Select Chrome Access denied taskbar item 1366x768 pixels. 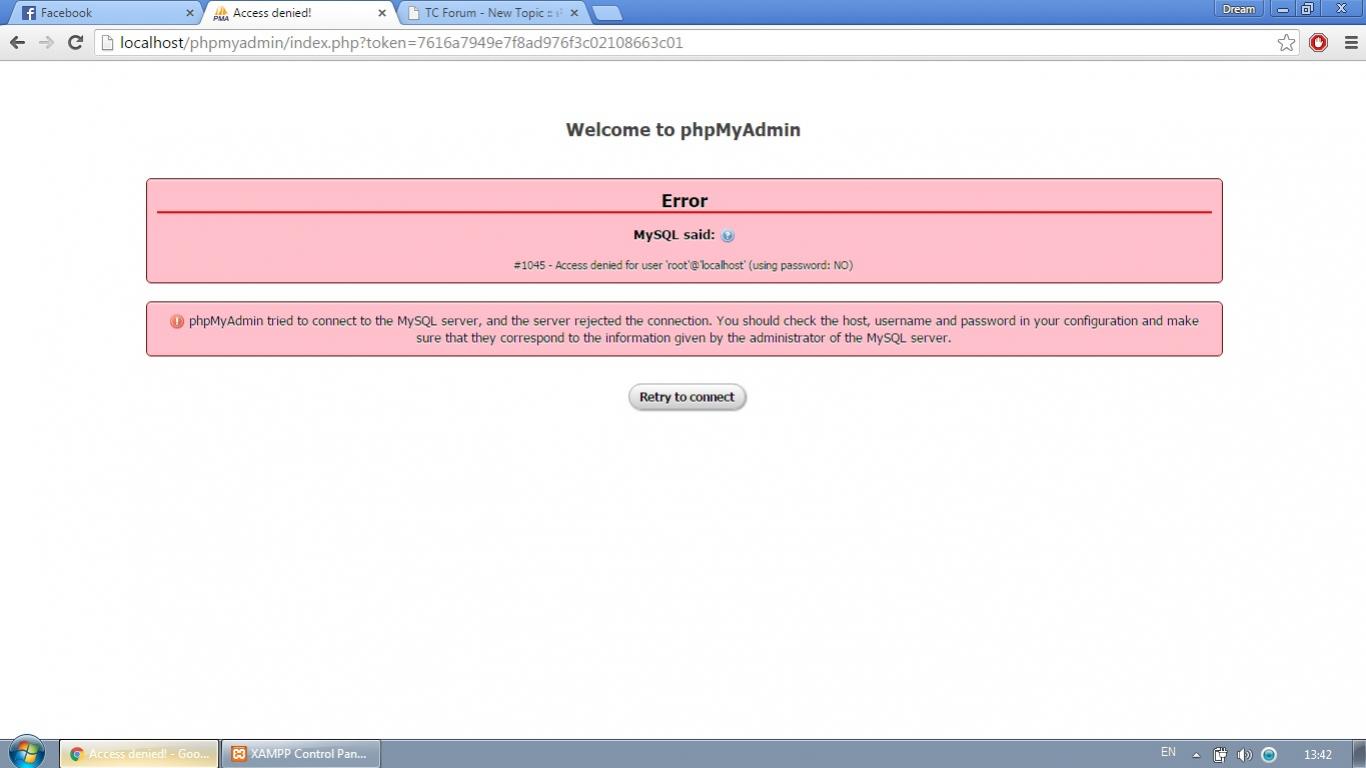point(139,754)
